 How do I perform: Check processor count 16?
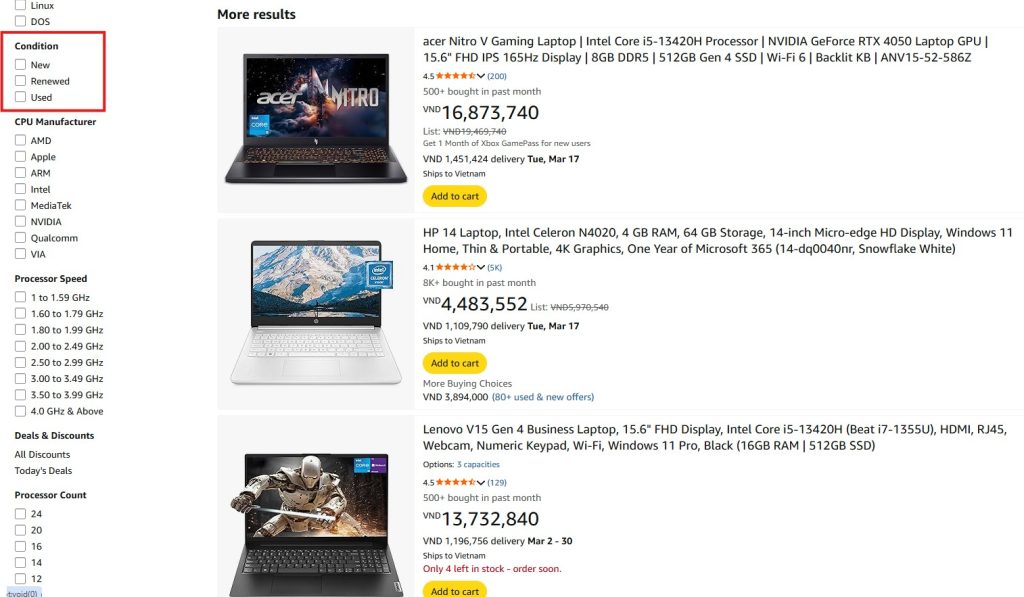tap(22, 546)
